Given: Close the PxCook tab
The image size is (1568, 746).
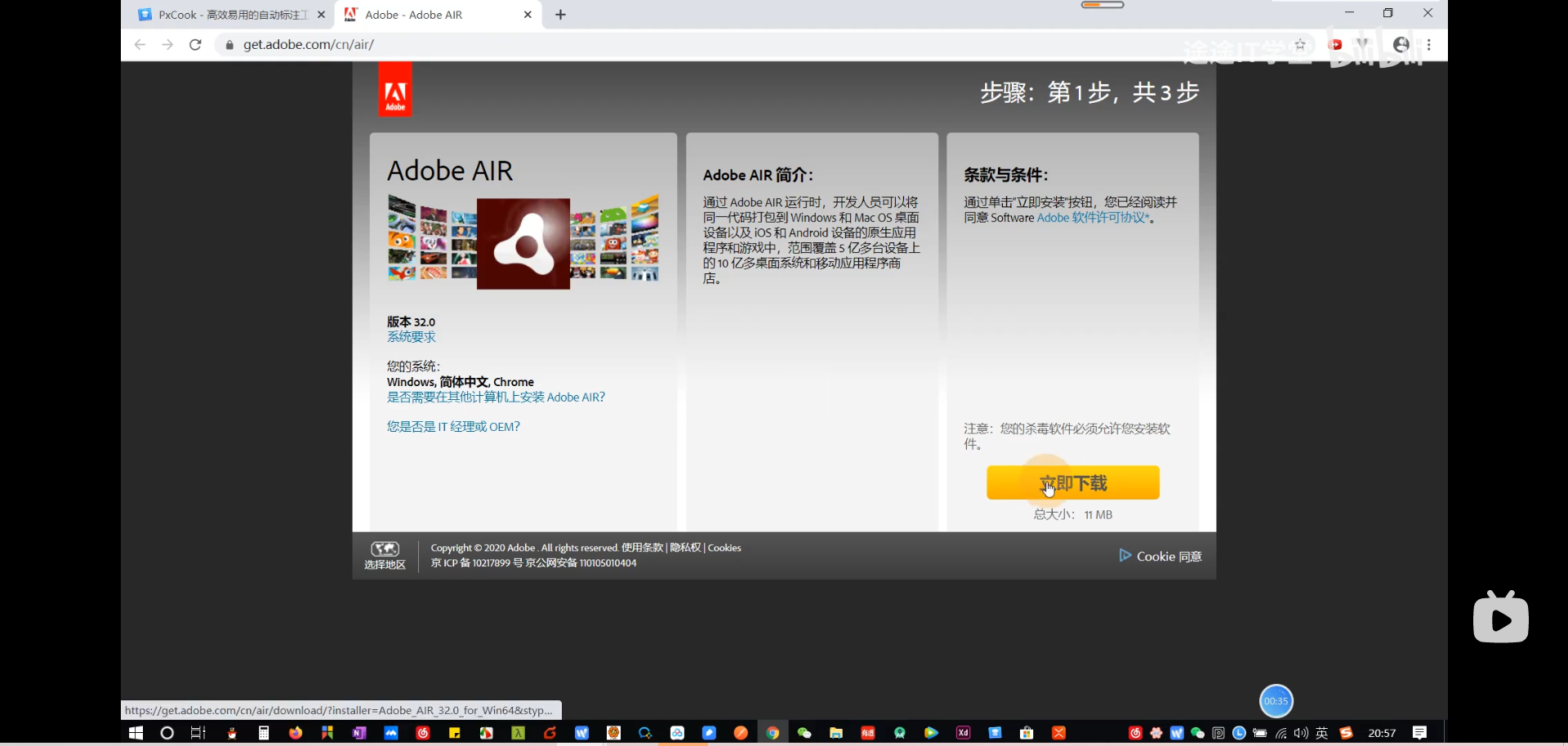Looking at the screenshot, I should (321, 15).
